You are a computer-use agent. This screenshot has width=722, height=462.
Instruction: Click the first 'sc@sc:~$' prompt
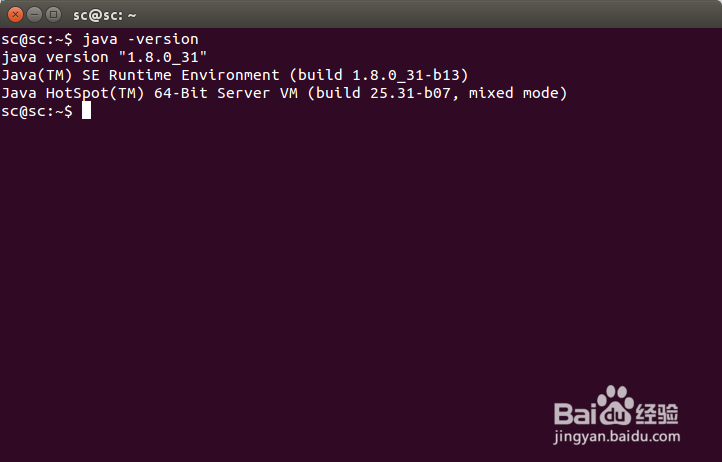point(37,39)
